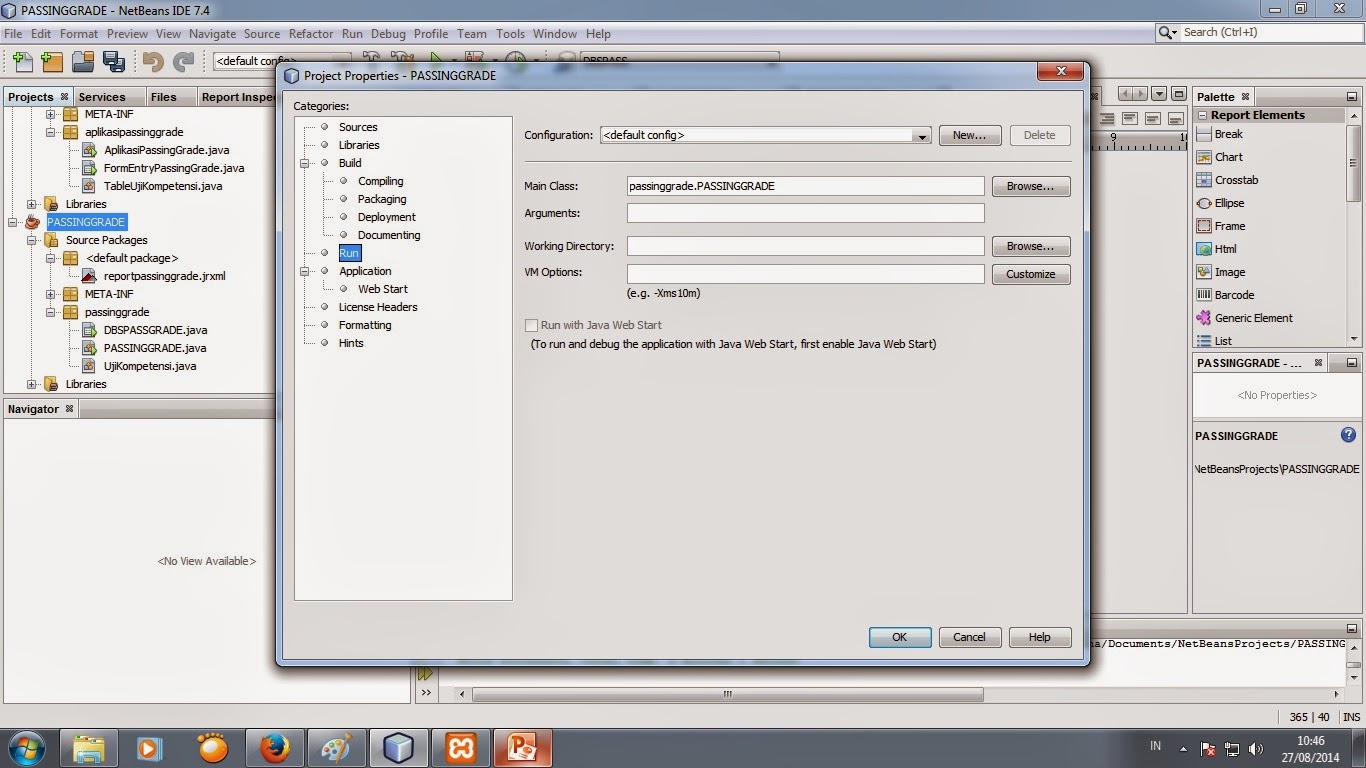
Task: Pick the Ellipse element in the Palette
Action: (x=1229, y=203)
